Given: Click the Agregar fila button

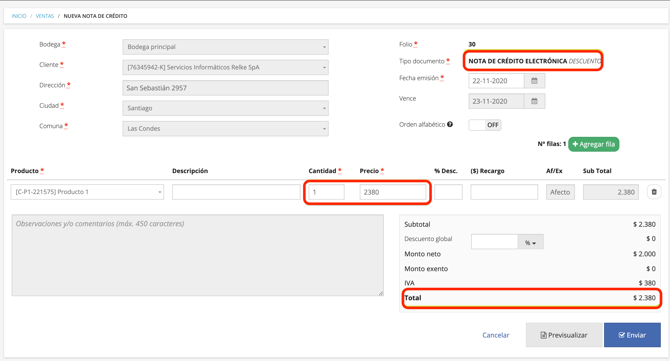Looking at the screenshot, I should [x=594, y=144].
